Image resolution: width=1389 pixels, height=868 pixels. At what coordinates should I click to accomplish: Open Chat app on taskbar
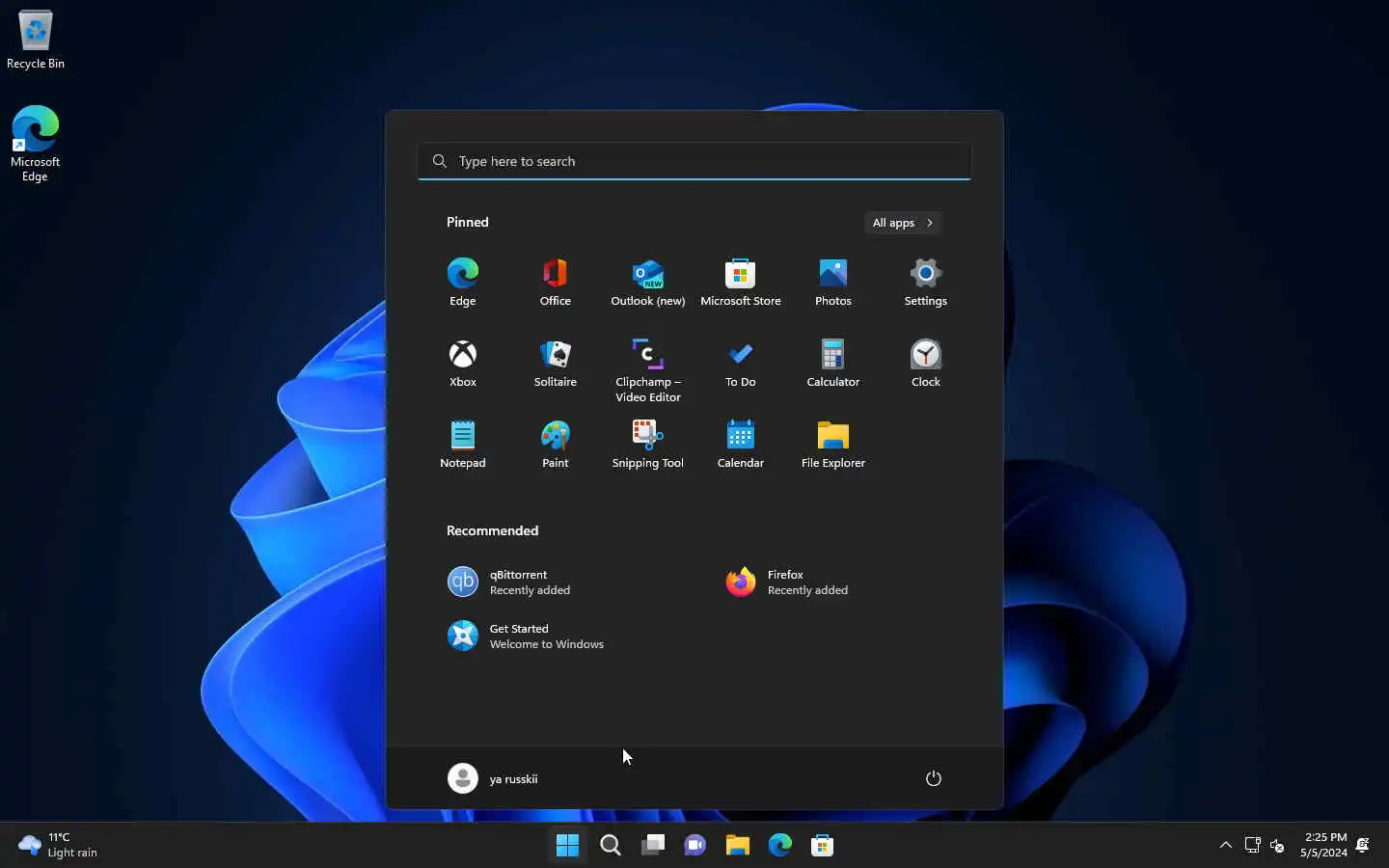click(x=695, y=846)
